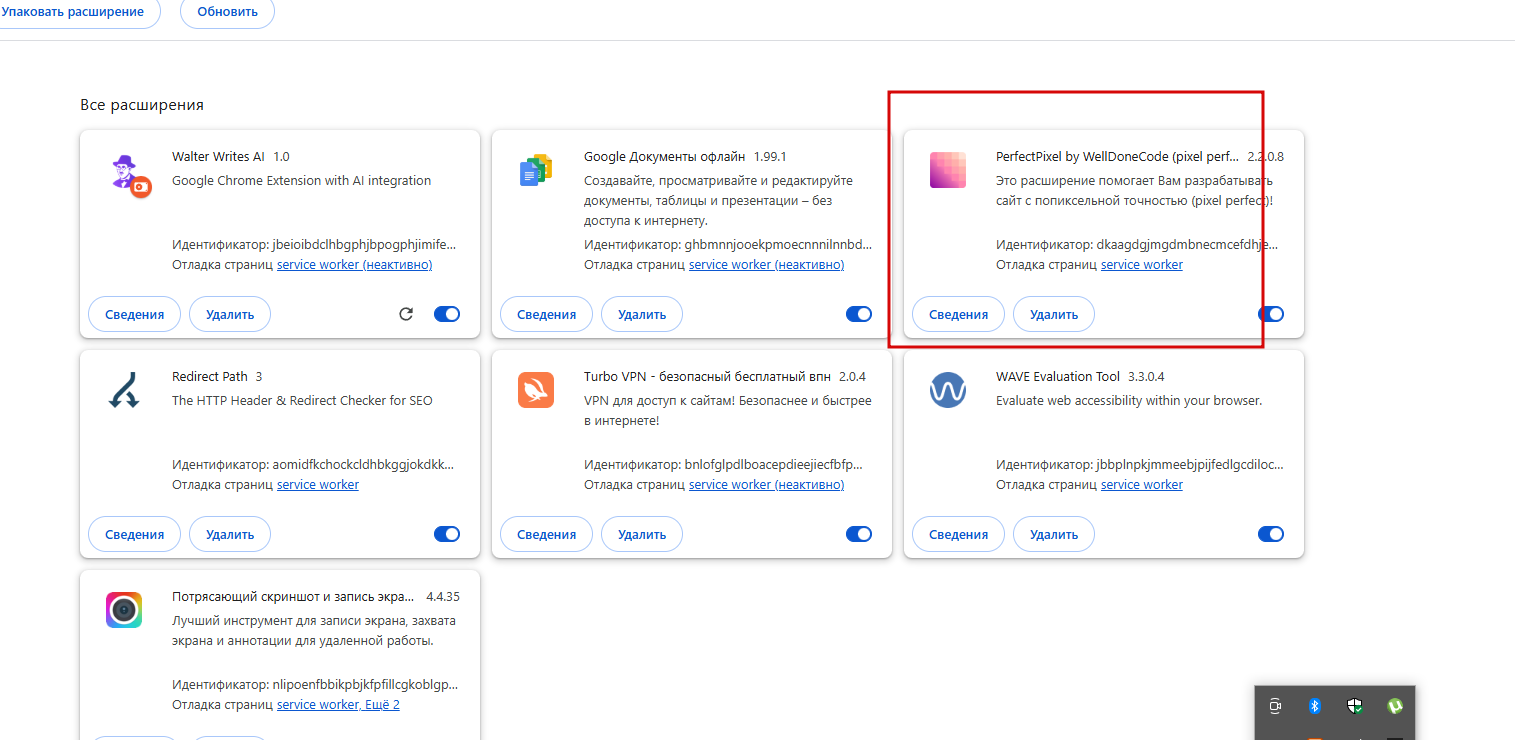This screenshot has height=740, width=1515.
Task: Click the Turbo VPN extension icon
Action: tap(536, 390)
